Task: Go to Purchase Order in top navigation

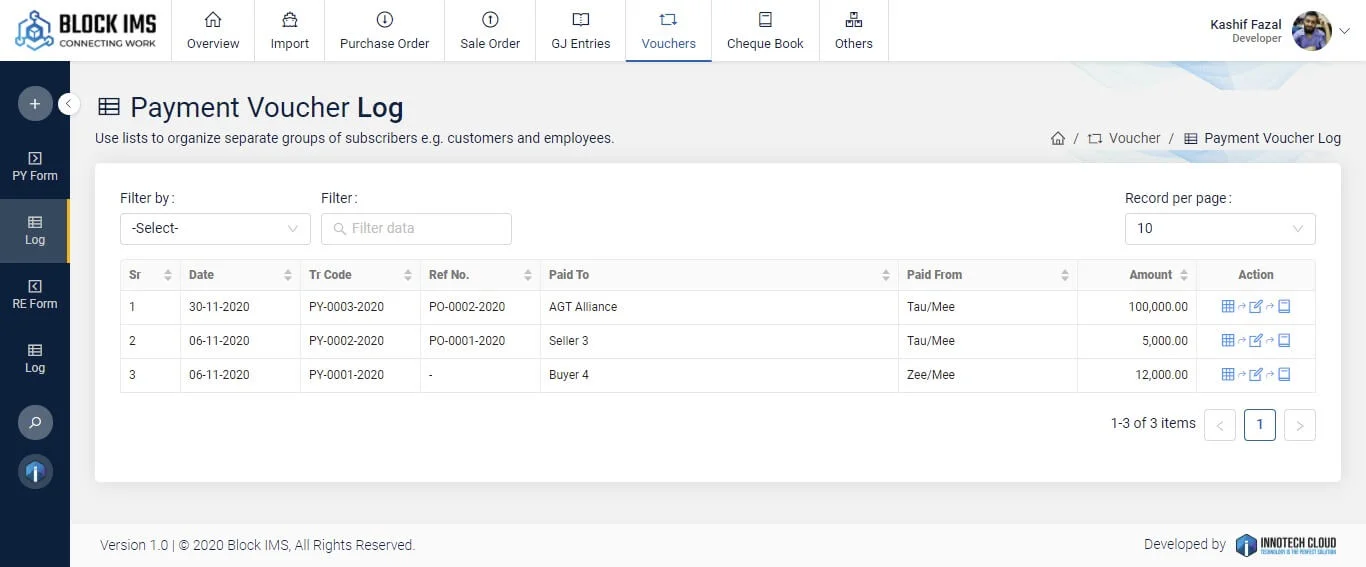Action: (x=384, y=31)
